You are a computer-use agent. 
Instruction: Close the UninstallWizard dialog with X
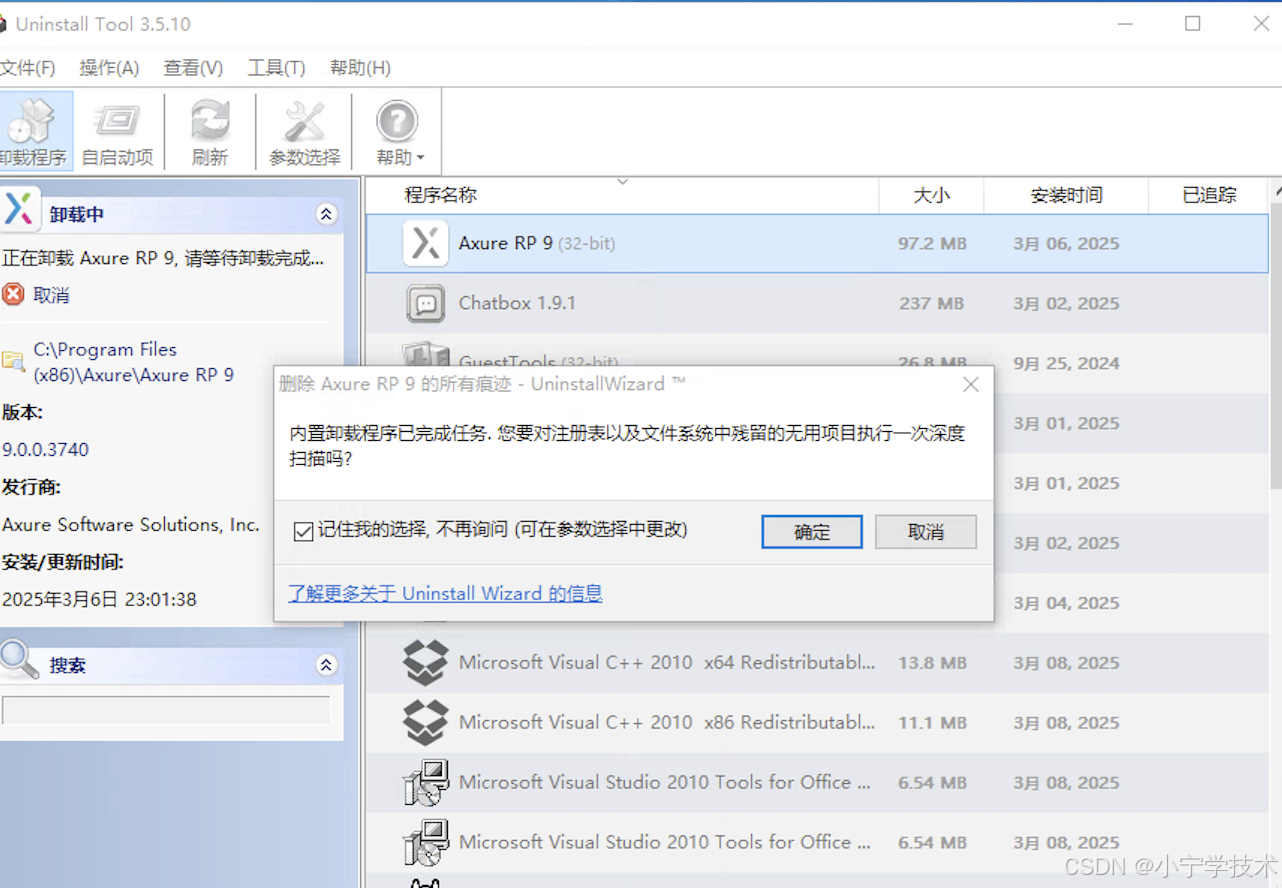[x=970, y=384]
